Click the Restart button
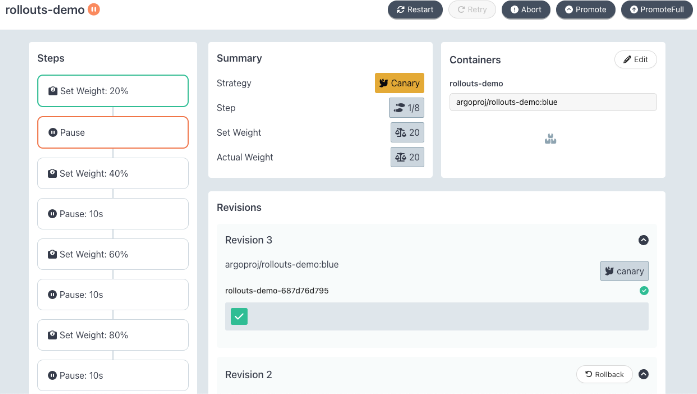 [415, 10]
